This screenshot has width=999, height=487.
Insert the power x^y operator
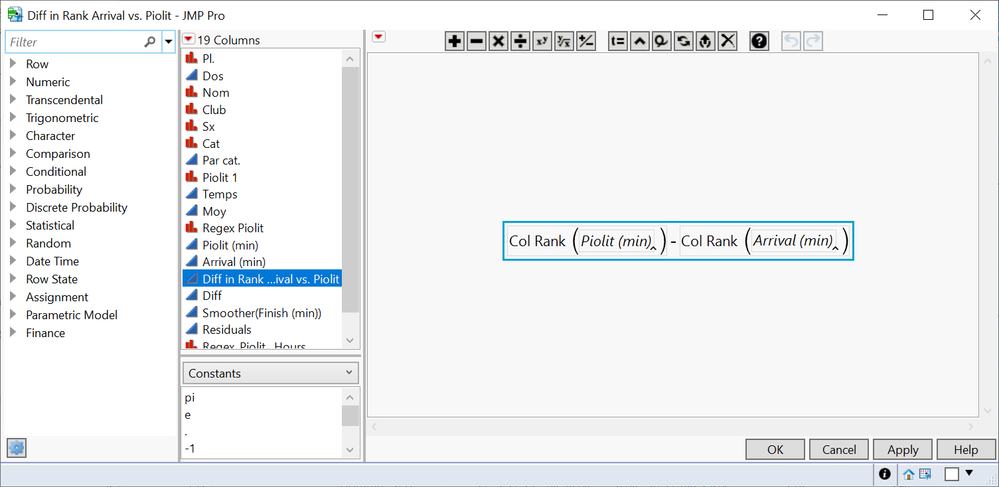click(x=542, y=41)
